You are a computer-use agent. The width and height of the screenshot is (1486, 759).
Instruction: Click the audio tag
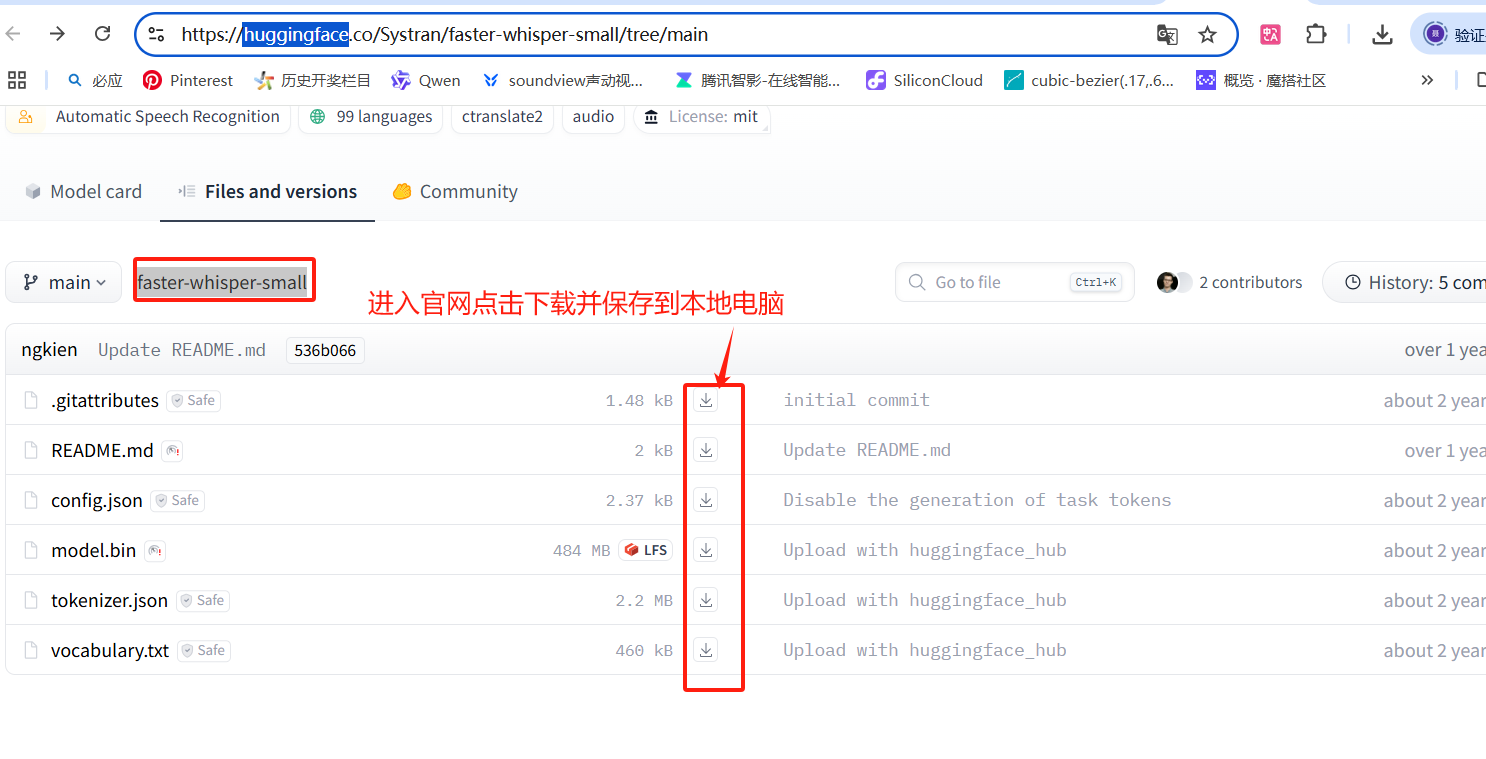(593, 117)
